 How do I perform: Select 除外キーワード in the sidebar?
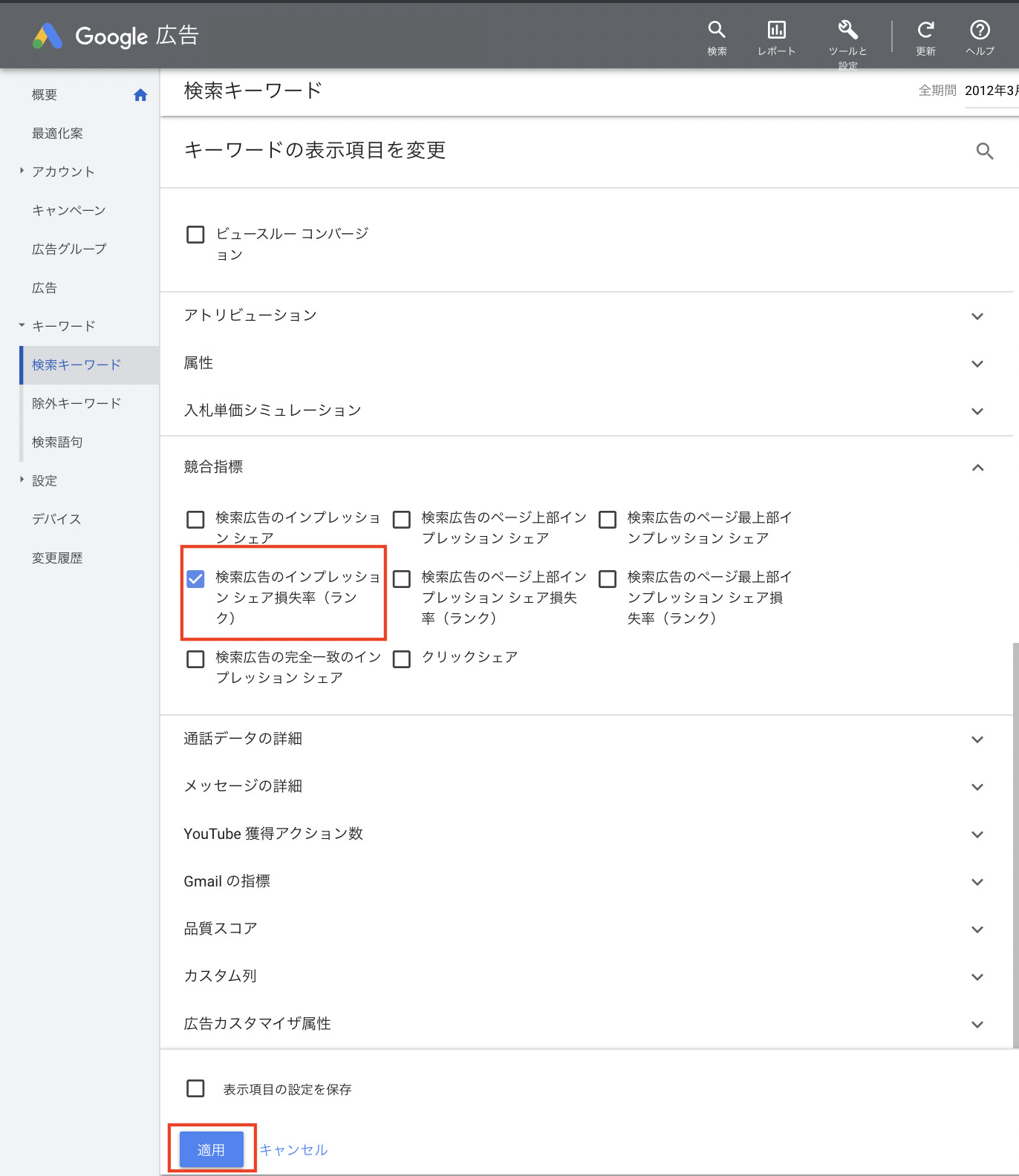coord(76,404)
